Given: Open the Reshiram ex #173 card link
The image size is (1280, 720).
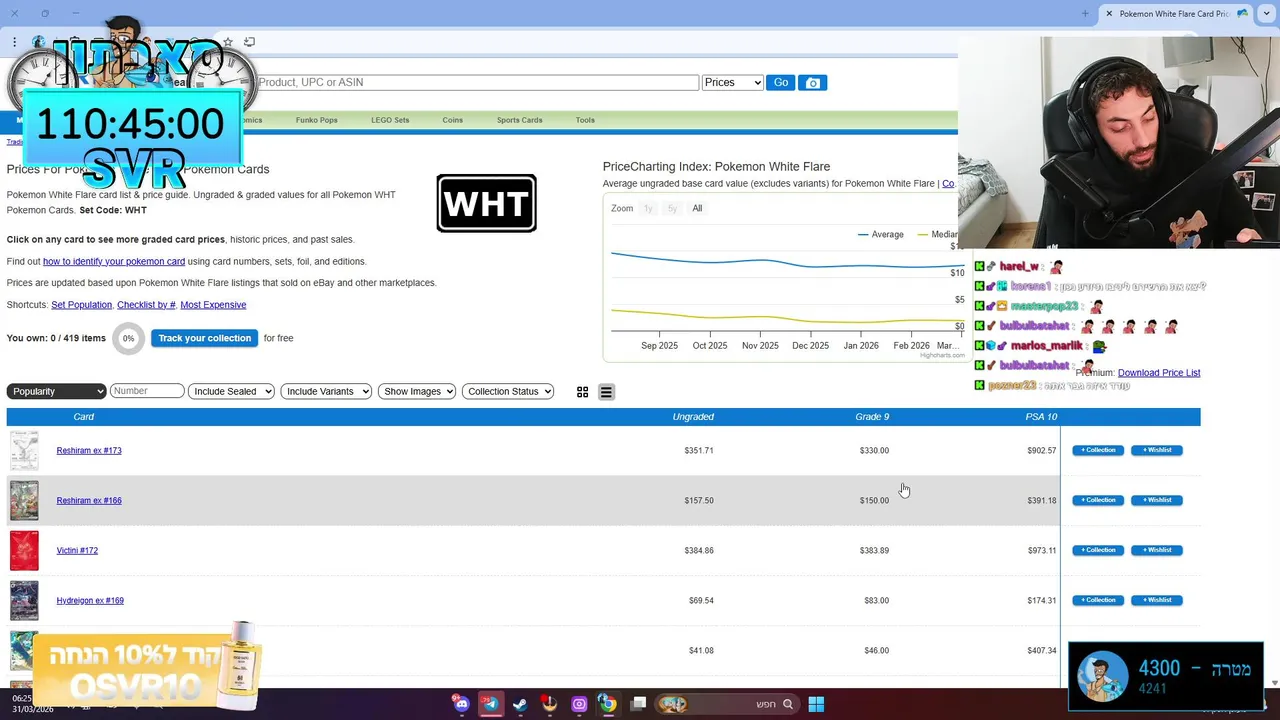Looking at the screenshot, I should [89, 450].
